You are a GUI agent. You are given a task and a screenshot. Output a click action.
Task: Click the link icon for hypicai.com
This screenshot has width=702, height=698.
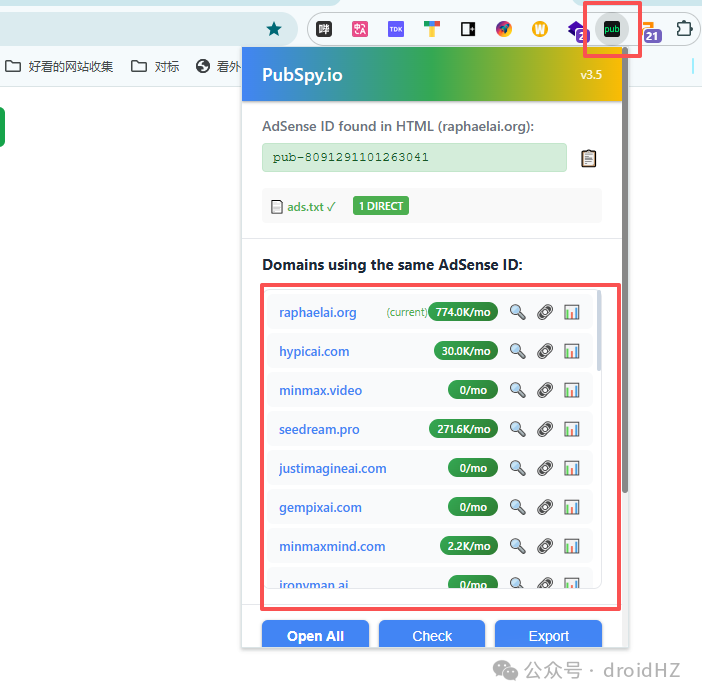545,351
